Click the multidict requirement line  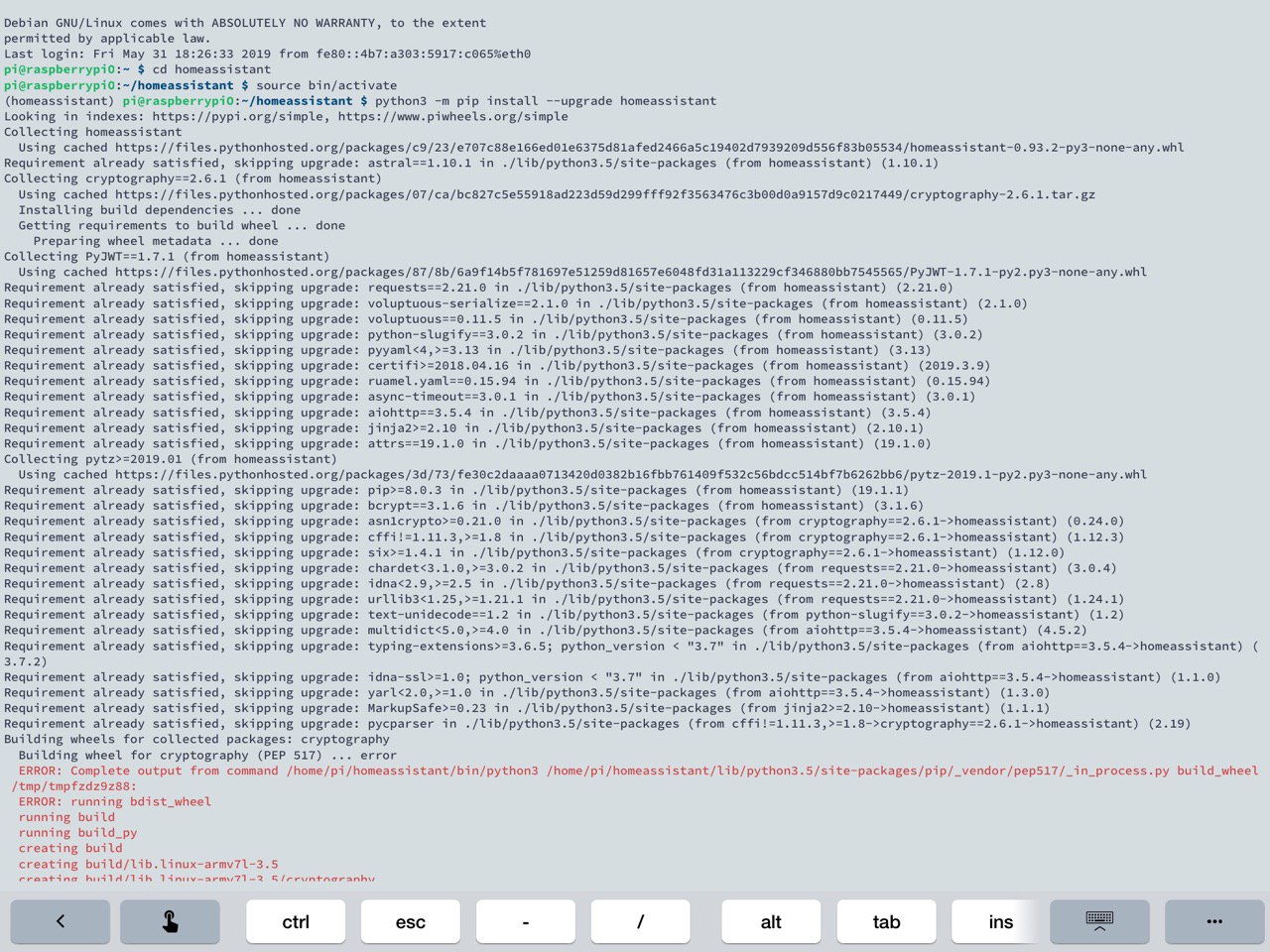point(546,630)
